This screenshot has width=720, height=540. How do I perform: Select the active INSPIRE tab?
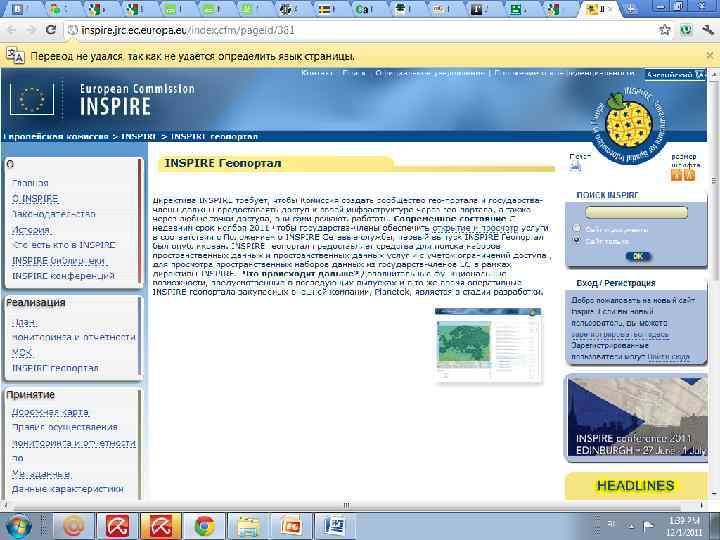pyautogui.click(x=598, y=9)
